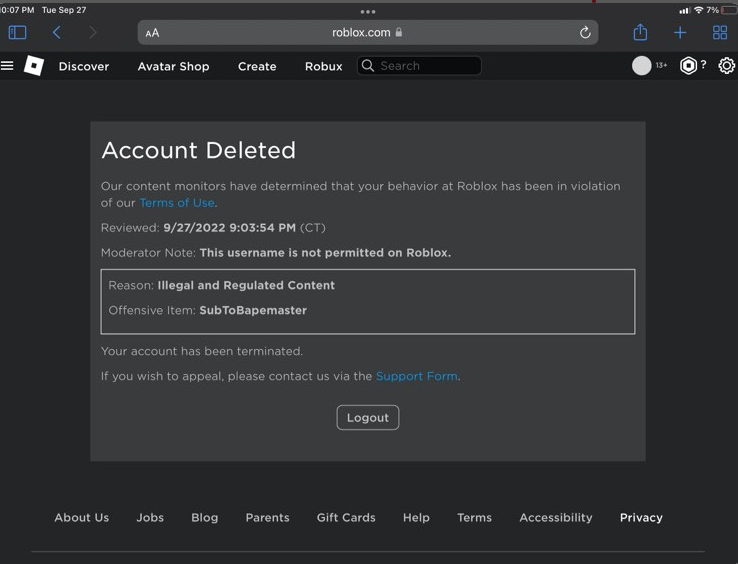Tap the padlock in address bar
Screen dimensions: 738x564
(x=399, y=32)
